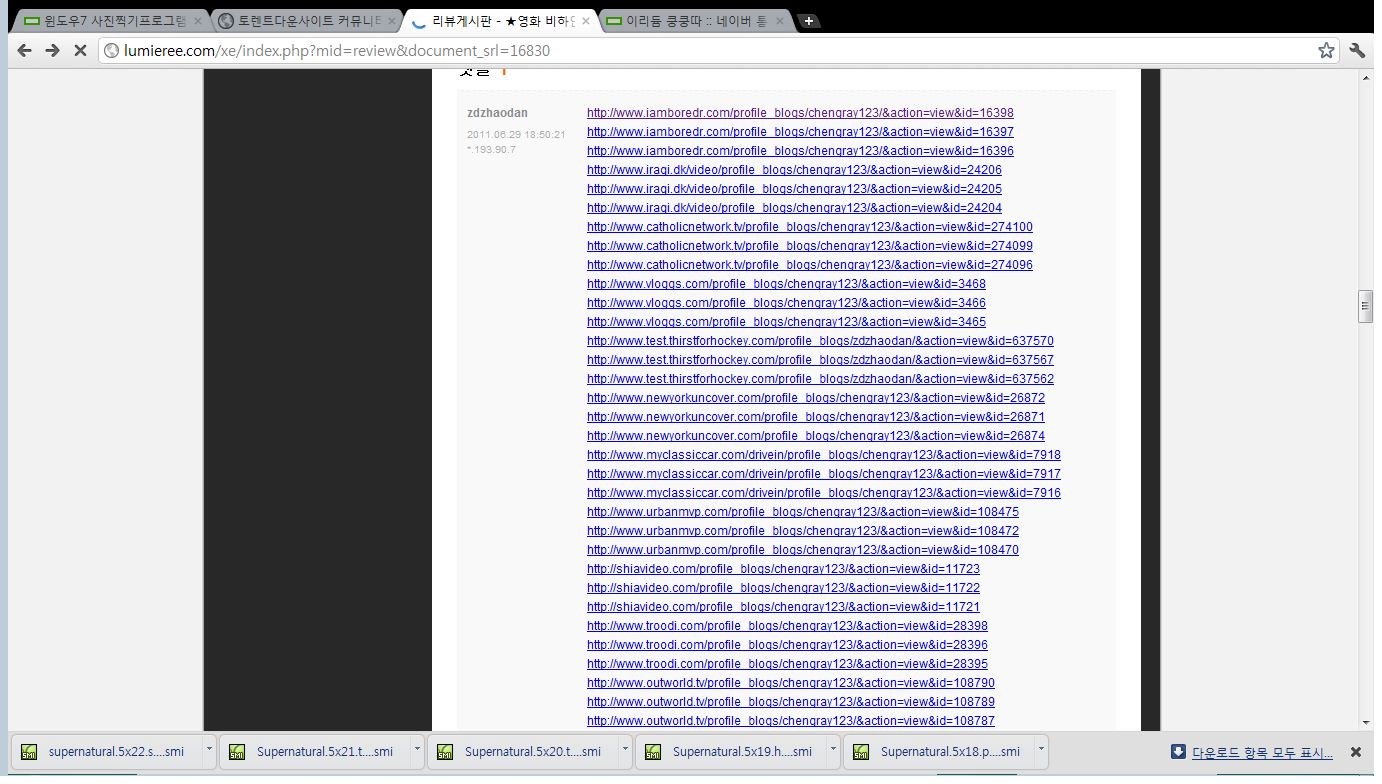This screenshot has height=784, width=1382.
Task: Open the vloggs.com link ending id=3465
Action: pyautogui.click(x=786, y=322)
